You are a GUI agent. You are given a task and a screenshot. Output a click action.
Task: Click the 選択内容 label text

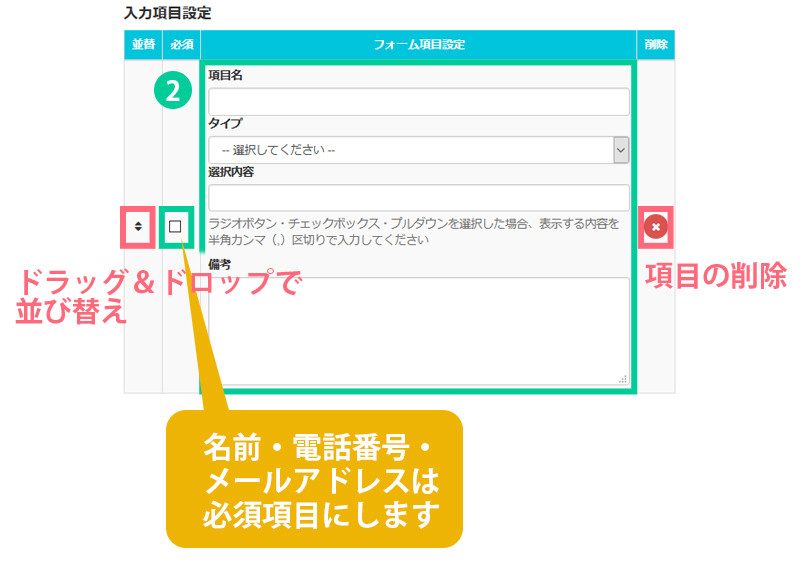[231, 172]
